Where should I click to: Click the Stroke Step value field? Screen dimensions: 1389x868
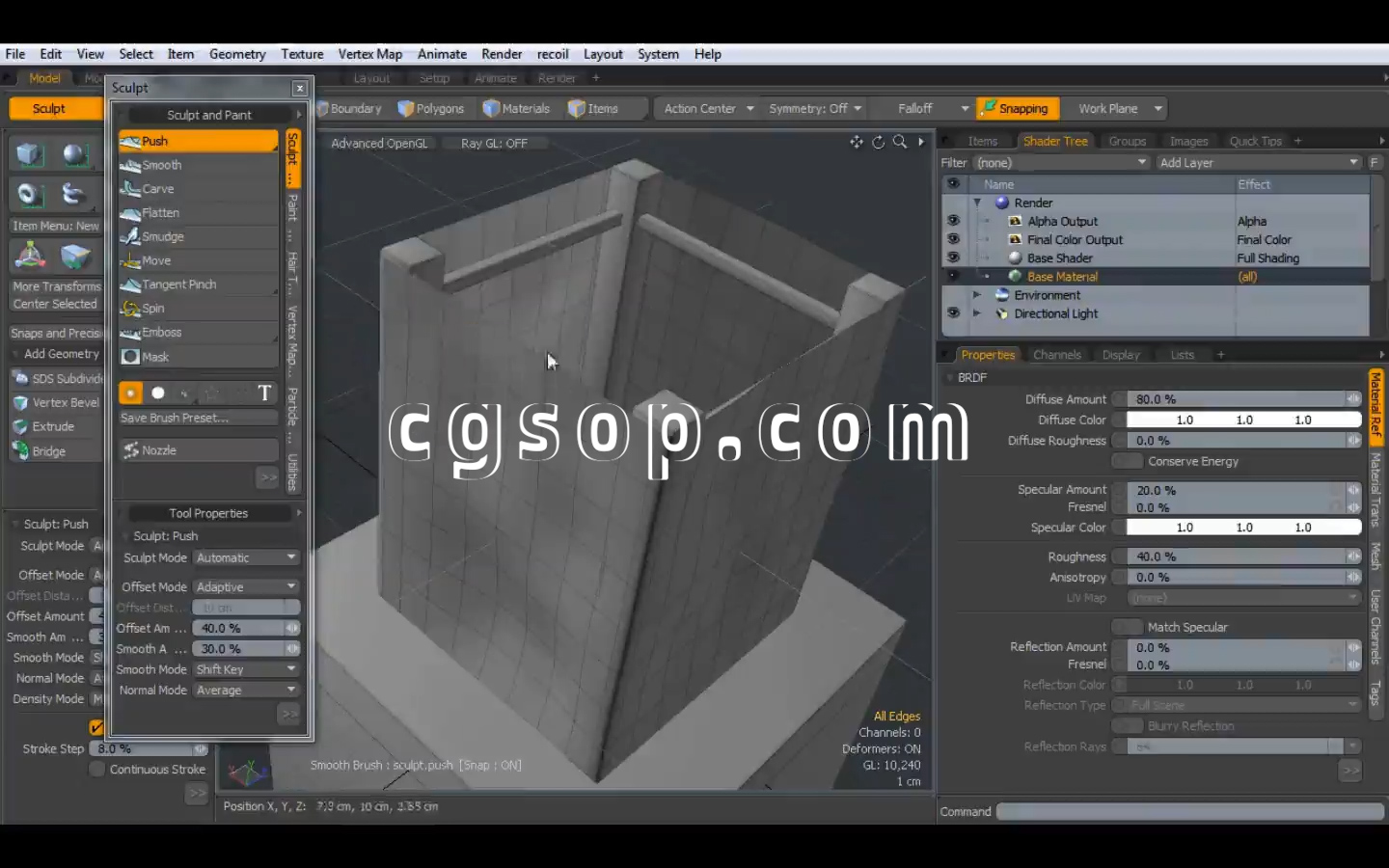150,748
